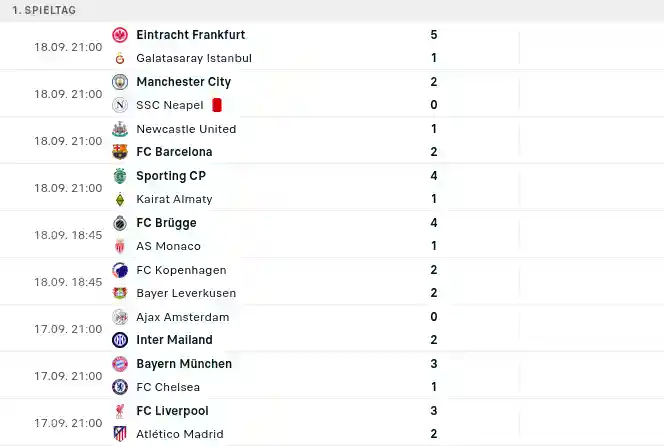Open the FC Brügge team link
The height and width of the screenshot is (447, 664).
(166, 223)
